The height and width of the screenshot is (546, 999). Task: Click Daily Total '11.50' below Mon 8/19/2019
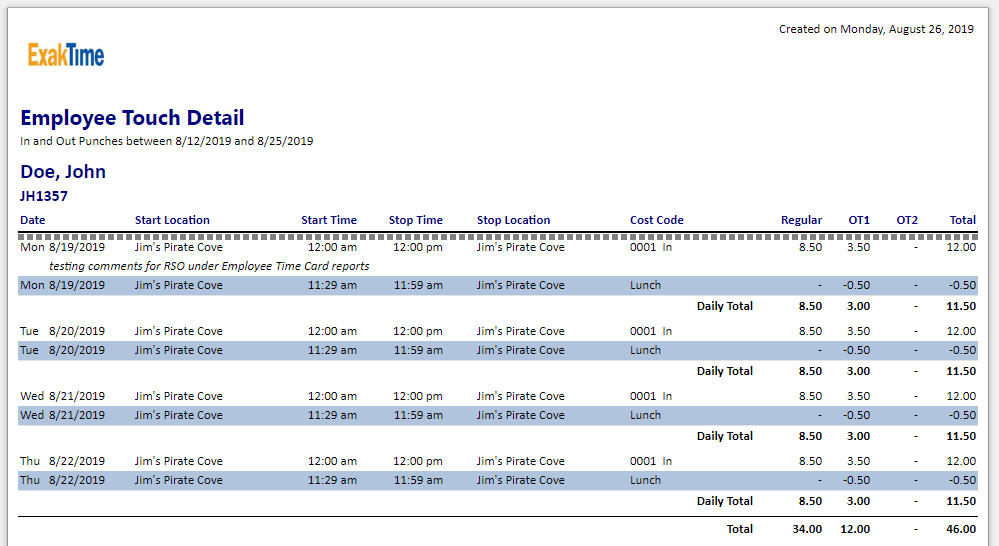click(961, 306)
